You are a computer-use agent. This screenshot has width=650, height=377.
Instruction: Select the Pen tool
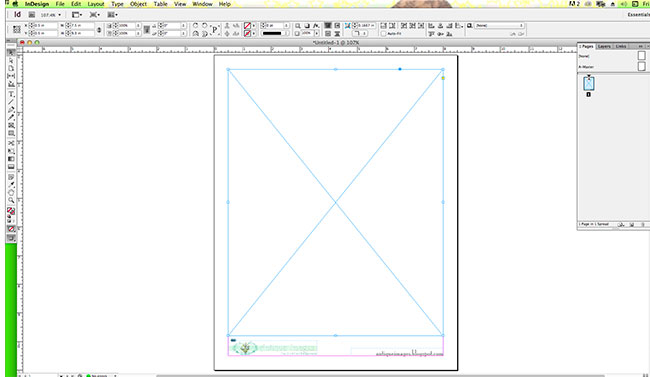[11, 110]
